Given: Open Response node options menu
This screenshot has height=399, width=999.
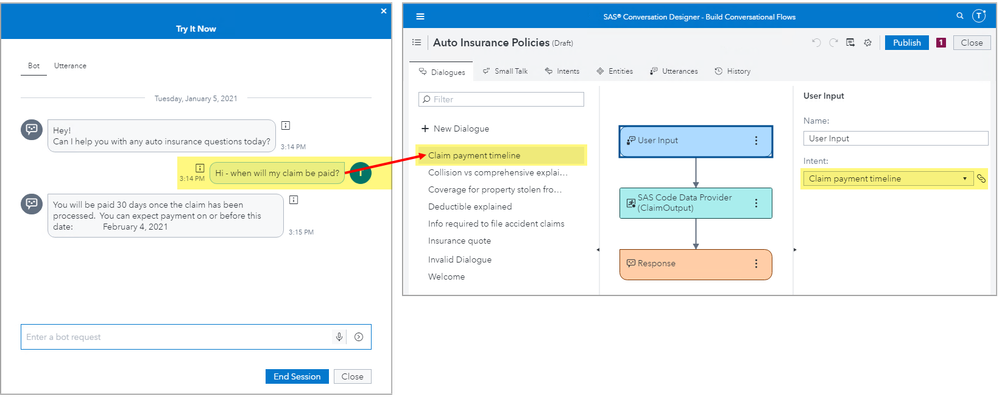Looking at the screenshot, I should click(756, 264).
